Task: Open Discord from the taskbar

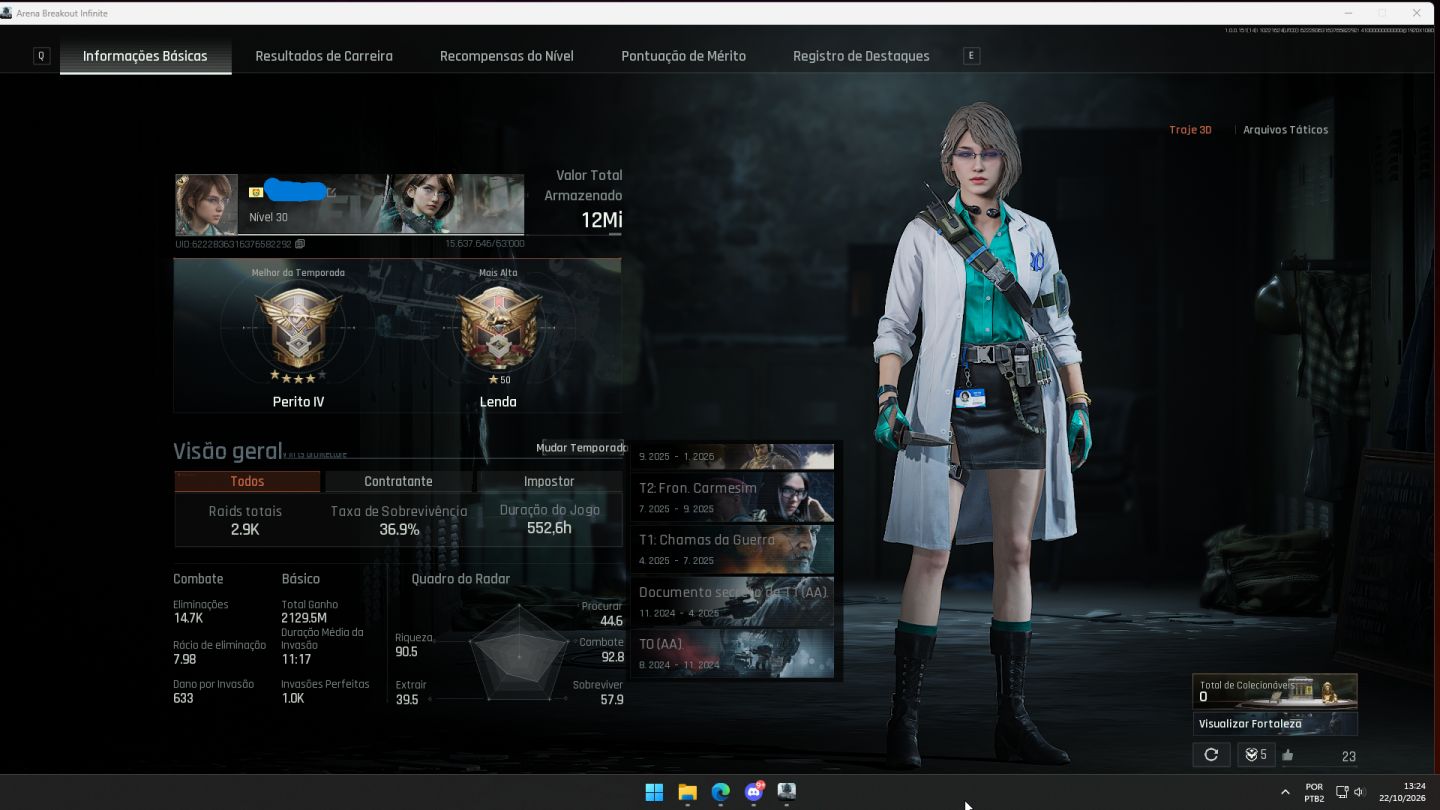Action: coord(754,792)
